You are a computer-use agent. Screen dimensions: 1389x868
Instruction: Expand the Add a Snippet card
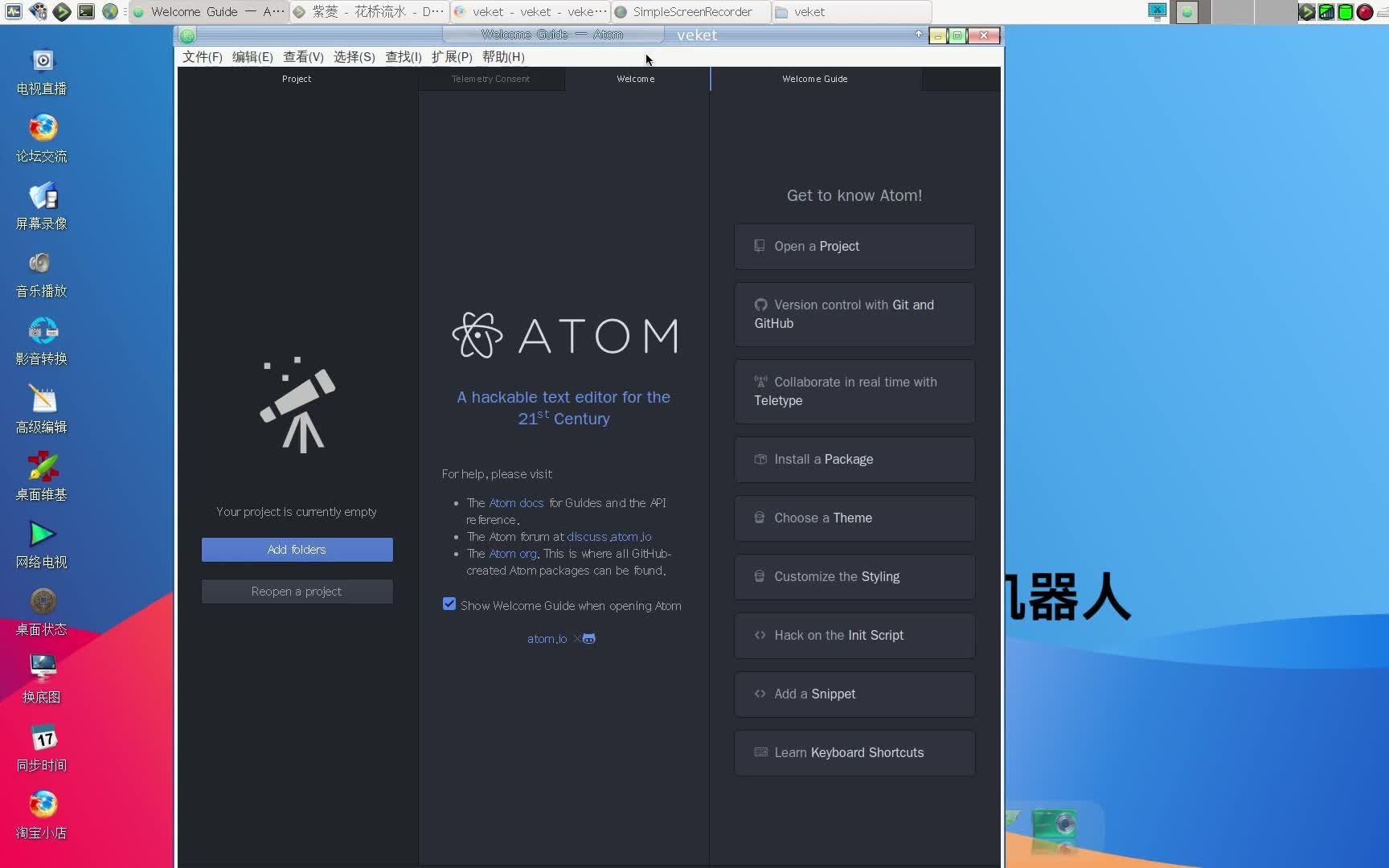(854, 694)
